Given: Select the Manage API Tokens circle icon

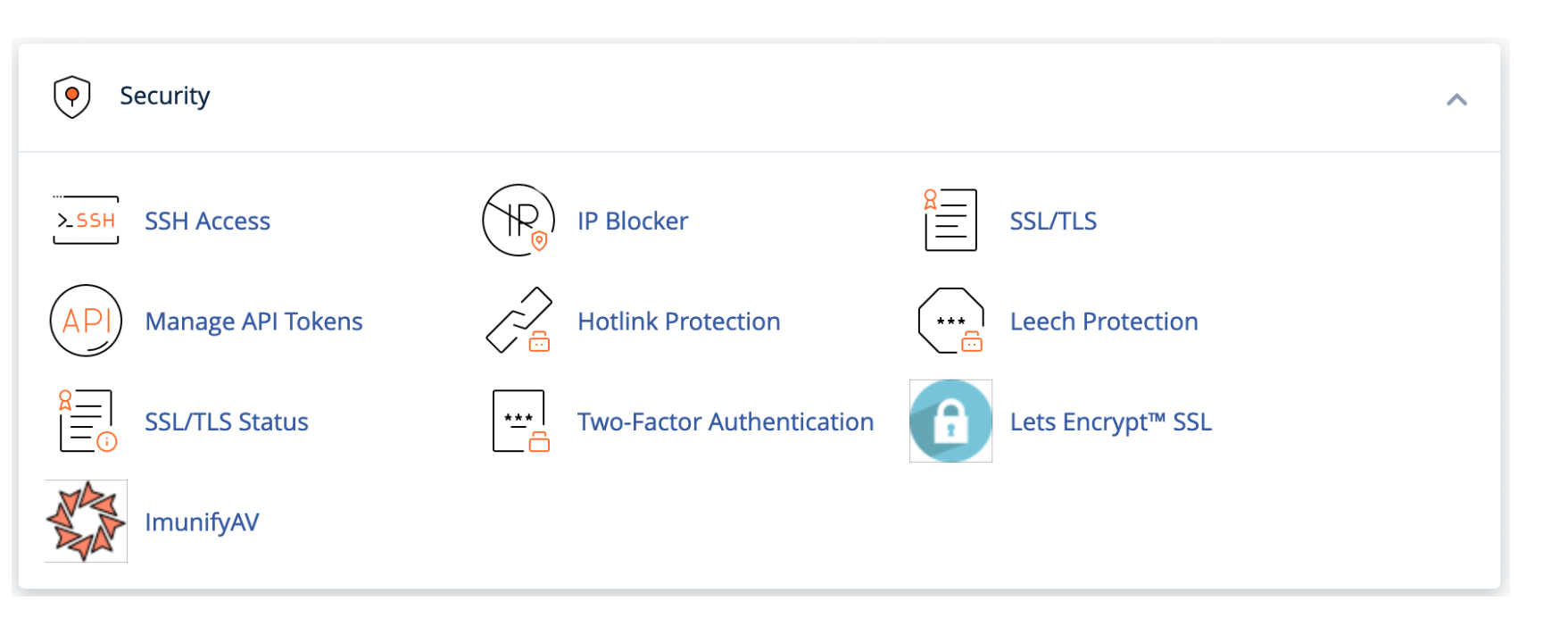Looking at the screenshot, I should click(86, 321).
